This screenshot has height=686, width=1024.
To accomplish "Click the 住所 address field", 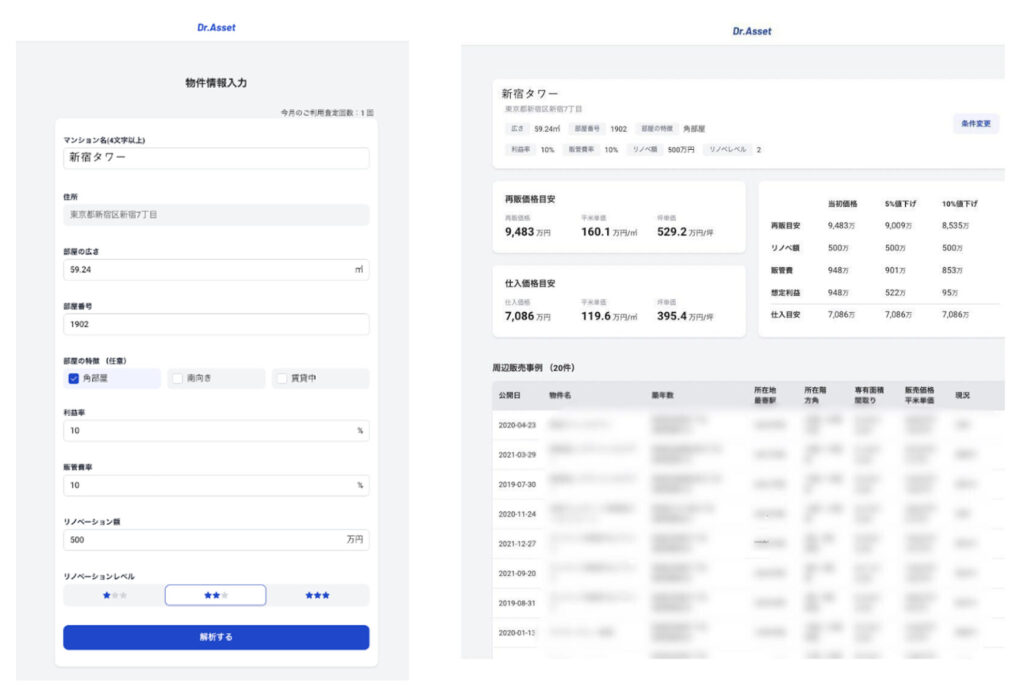I will 216,214.
